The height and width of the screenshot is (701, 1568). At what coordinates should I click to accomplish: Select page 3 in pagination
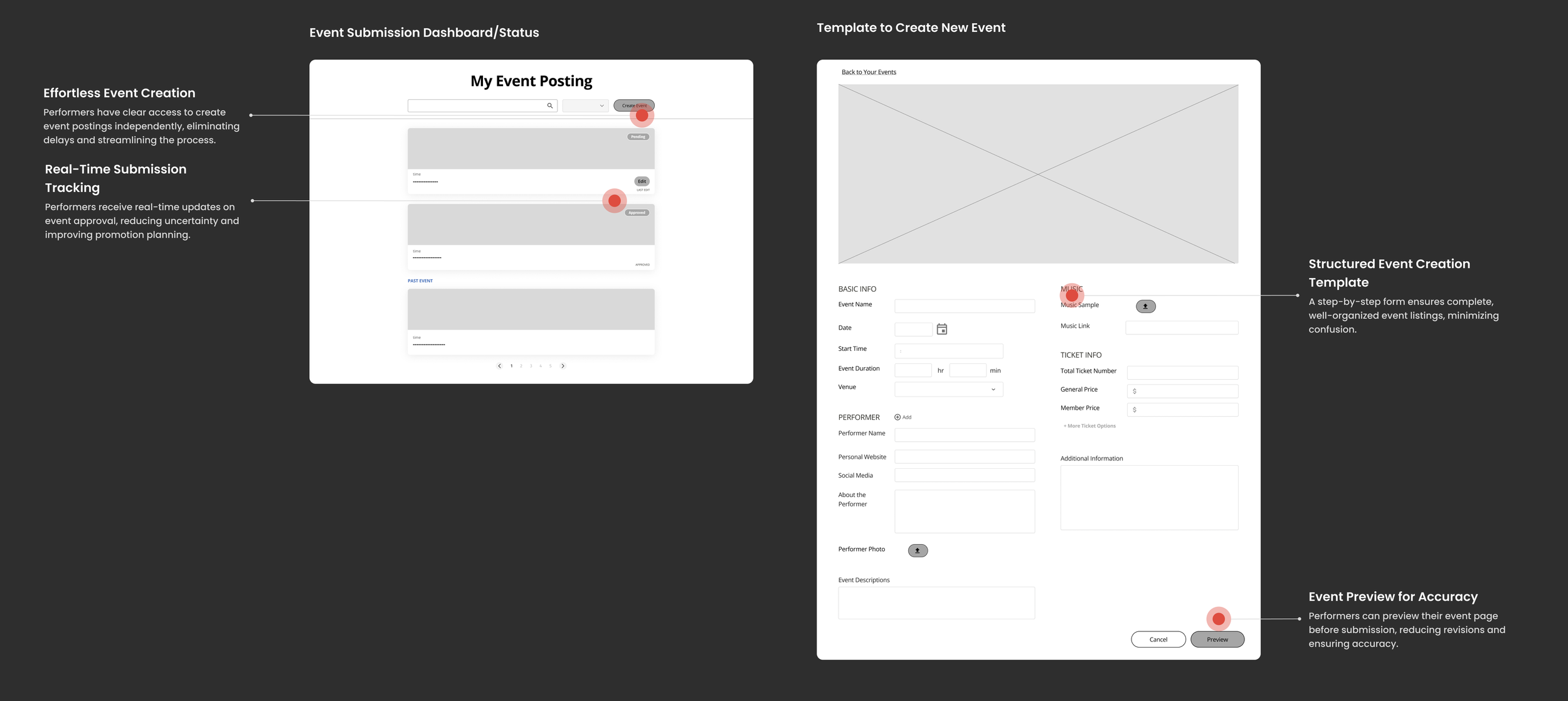[531, 366]
